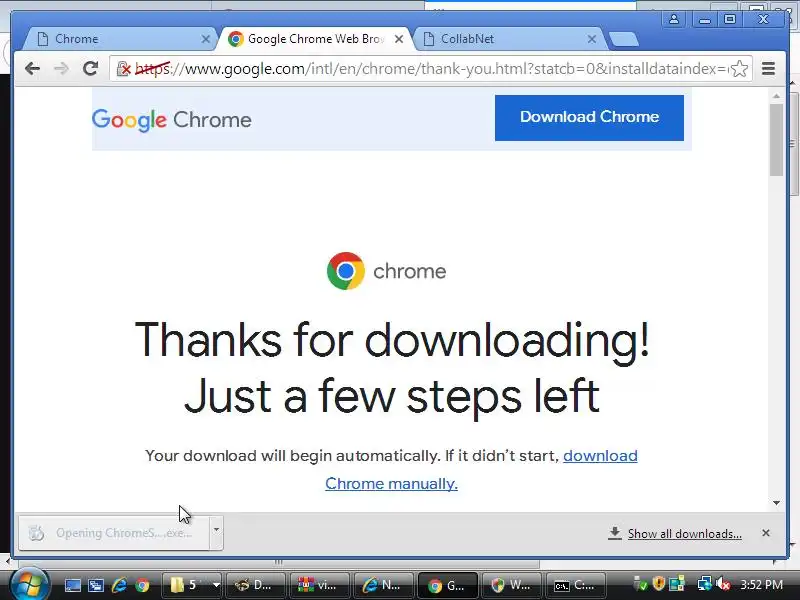Close the CollabNet tab
800x600 pixels.
591,39
